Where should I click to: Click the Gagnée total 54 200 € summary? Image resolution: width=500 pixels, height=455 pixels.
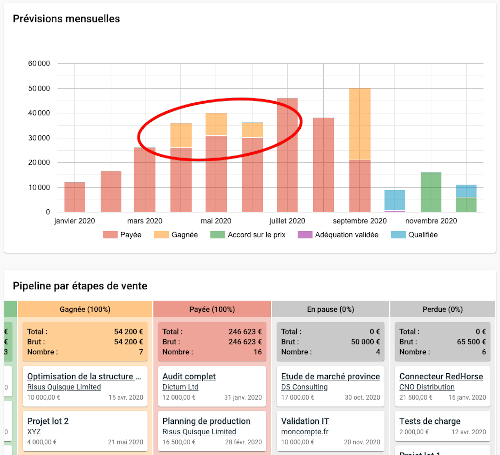[x=85, y=332]
